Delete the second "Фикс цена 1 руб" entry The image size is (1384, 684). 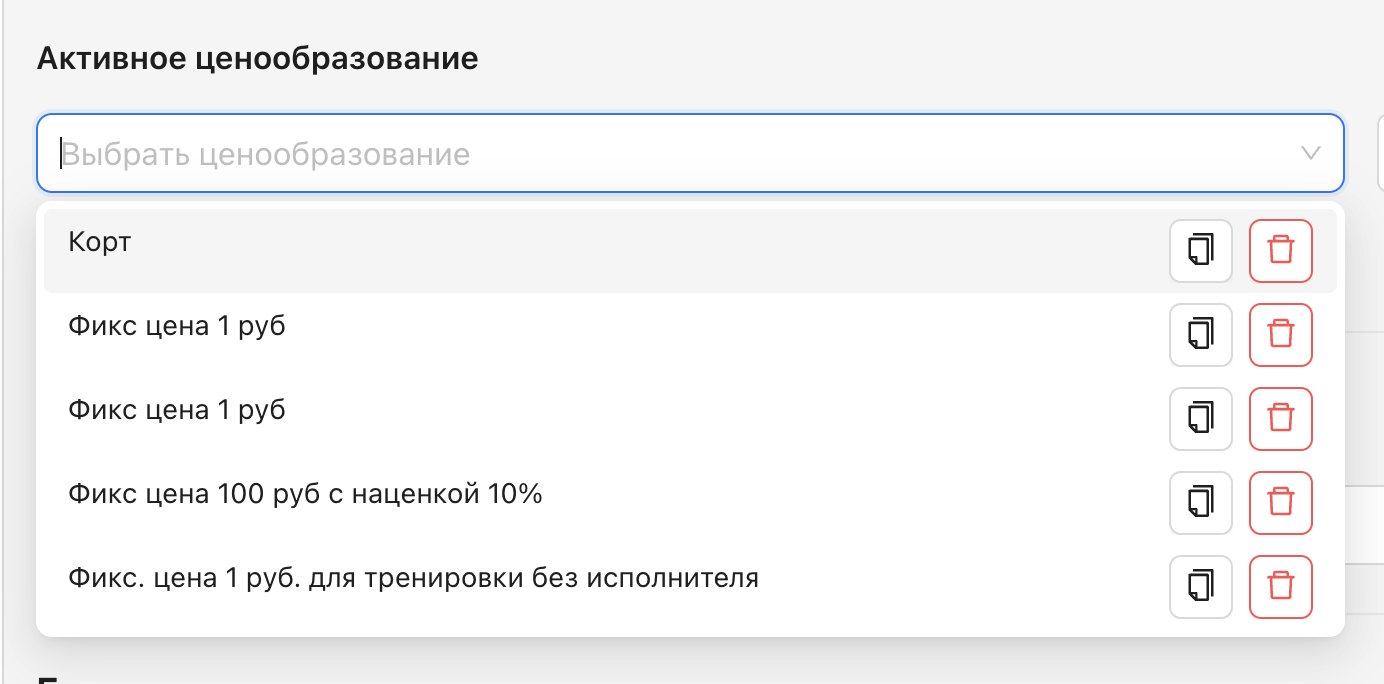click(x=1280, y=419)
